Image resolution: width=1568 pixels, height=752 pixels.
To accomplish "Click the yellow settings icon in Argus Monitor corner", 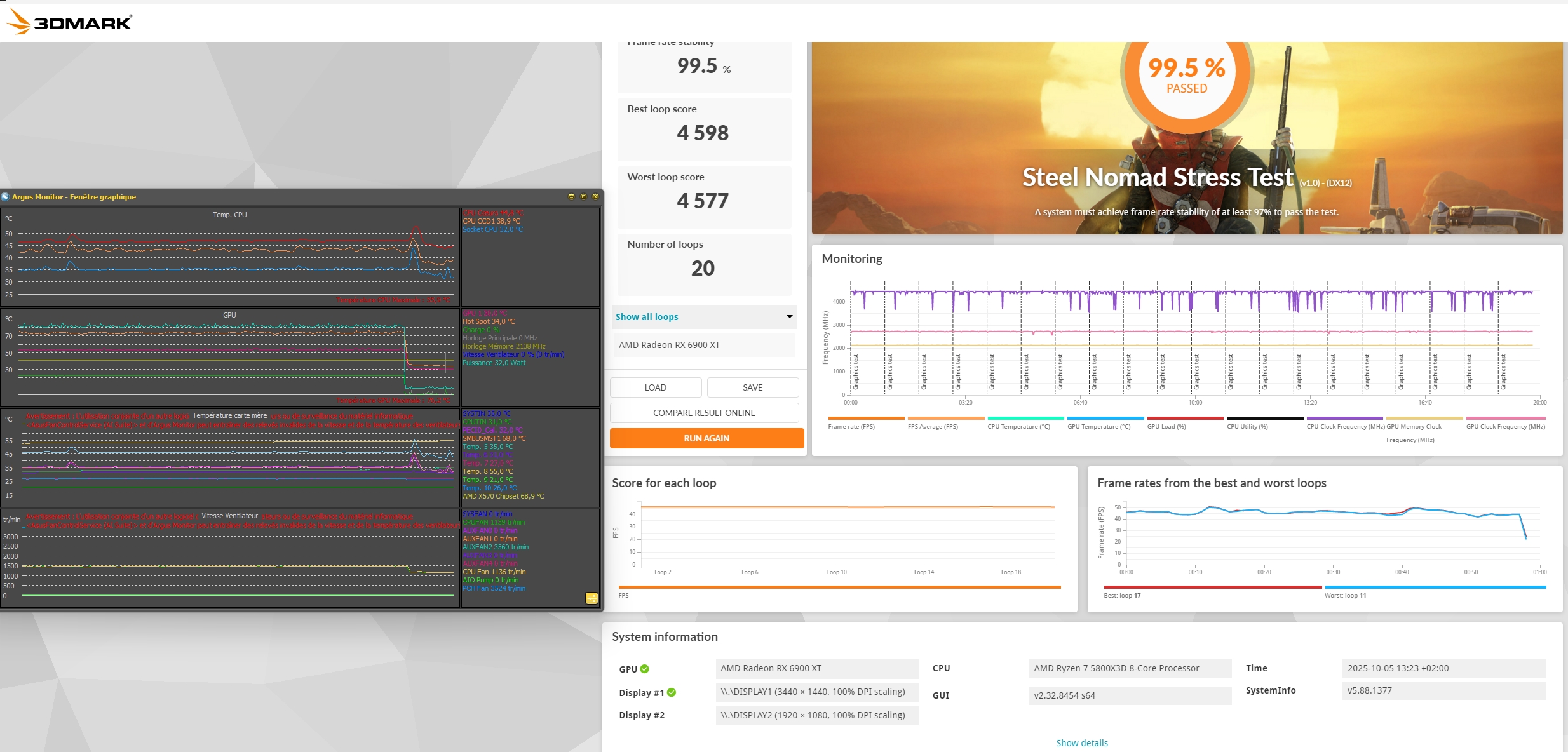I will point(591,598).
